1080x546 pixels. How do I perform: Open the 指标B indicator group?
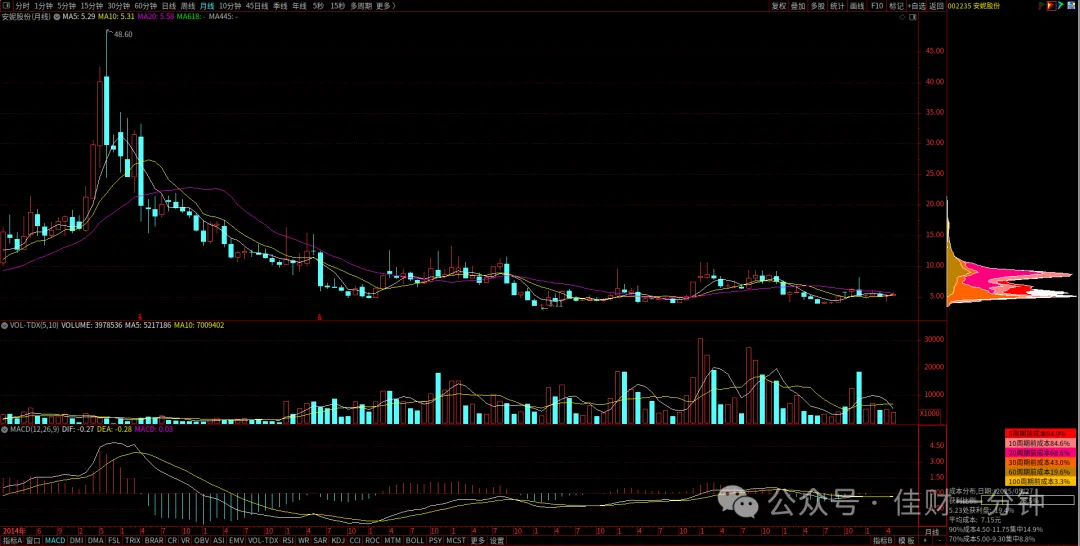[x=883, y=540]
